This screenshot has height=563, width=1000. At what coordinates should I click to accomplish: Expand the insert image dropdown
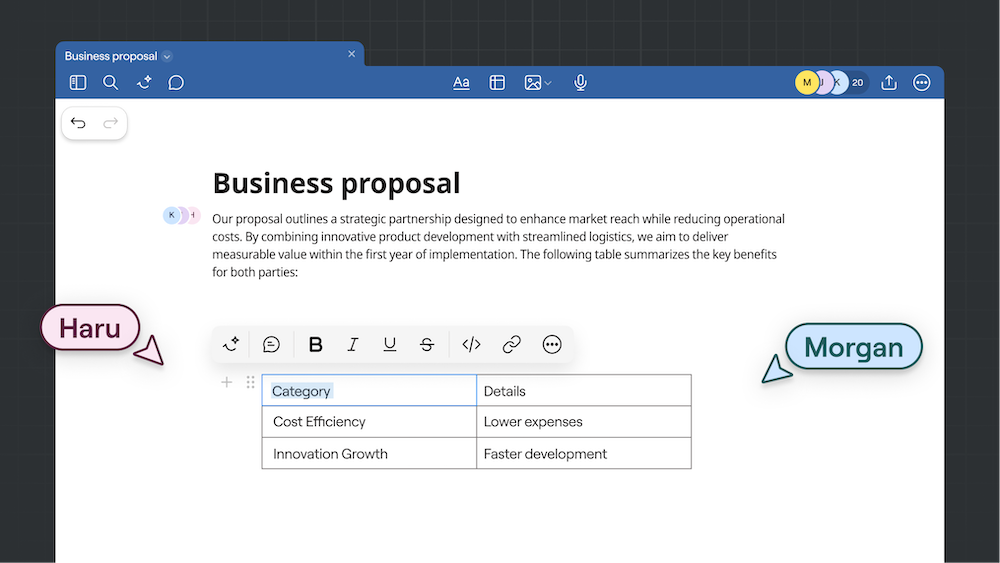pyautogui.click(x=548, y=83)
